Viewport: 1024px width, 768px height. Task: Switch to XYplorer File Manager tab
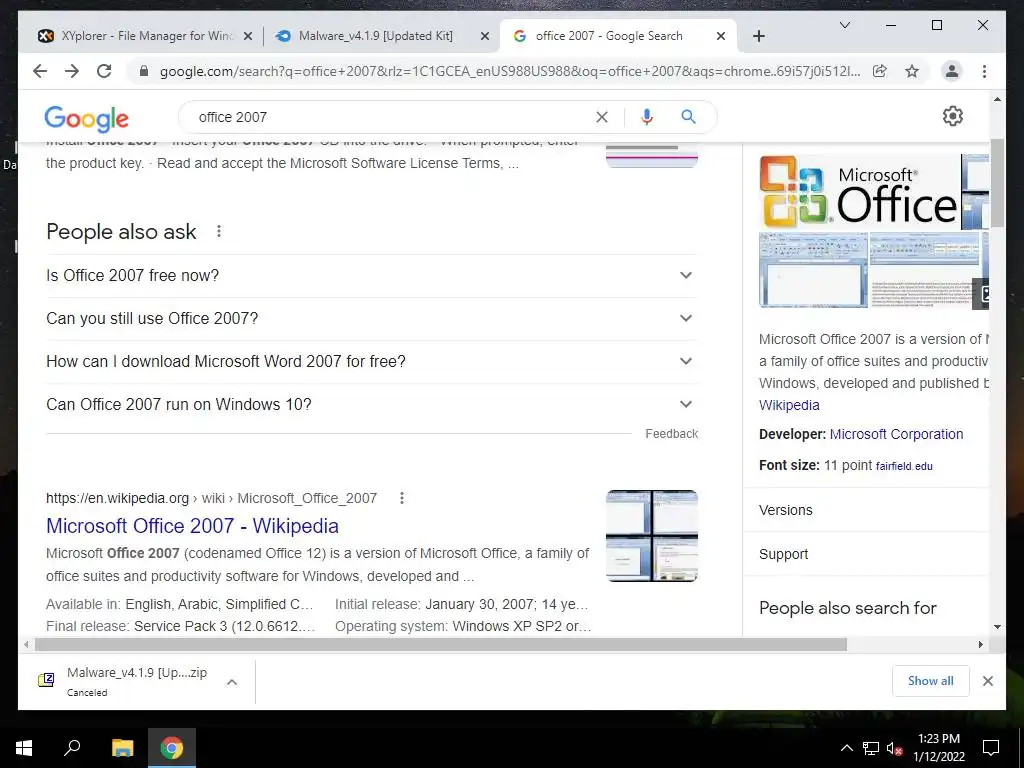146,36
